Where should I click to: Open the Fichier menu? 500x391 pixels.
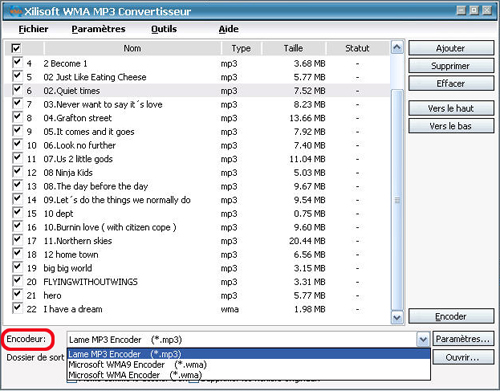[33, 29]
